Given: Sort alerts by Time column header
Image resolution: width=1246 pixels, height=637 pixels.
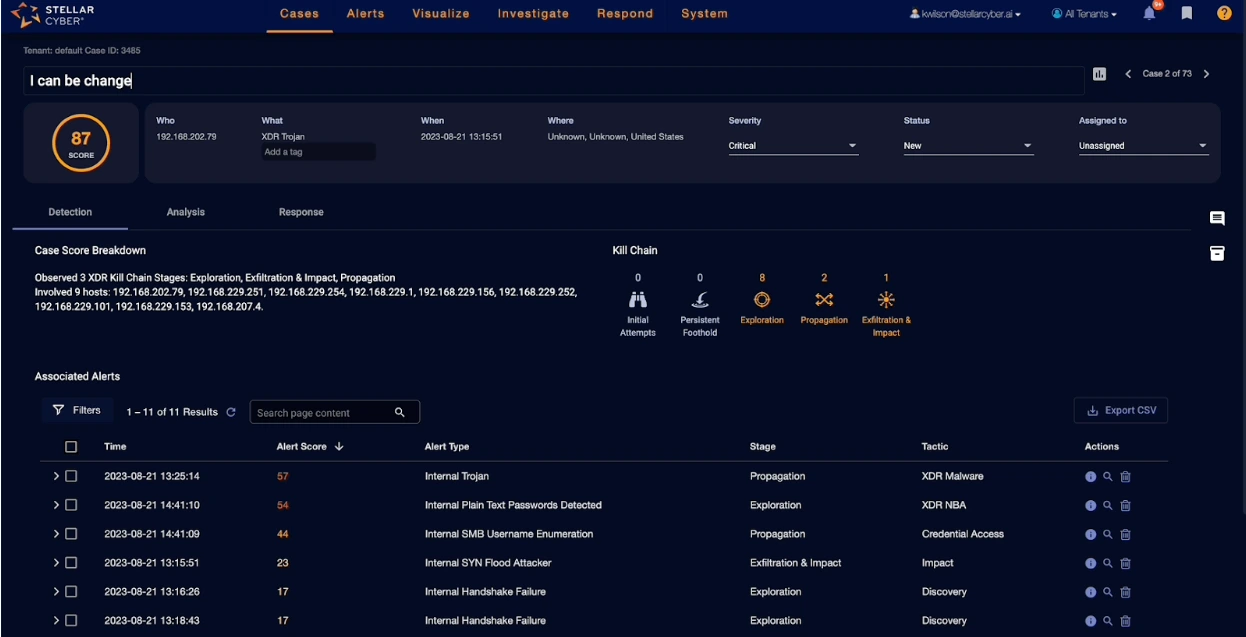Looking at the screenshot, I should 115,447.
